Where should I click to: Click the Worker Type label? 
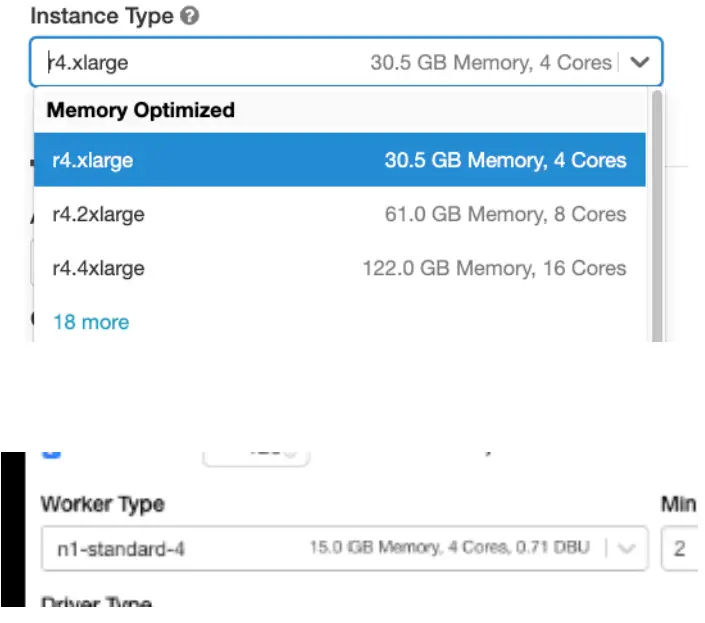[x=103, y=504]
